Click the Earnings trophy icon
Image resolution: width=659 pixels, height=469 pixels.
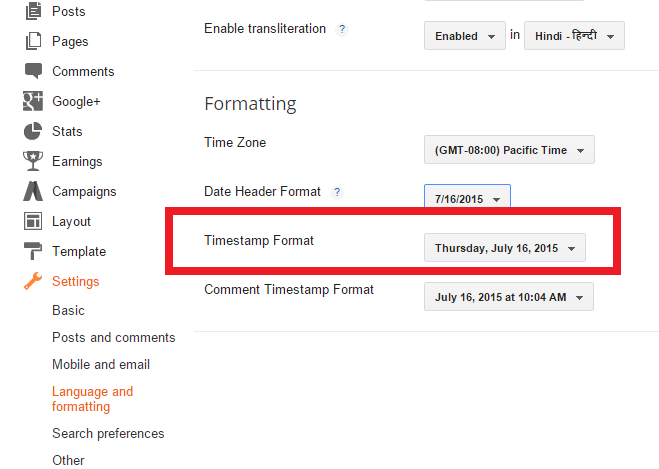[x=33, y=162]
